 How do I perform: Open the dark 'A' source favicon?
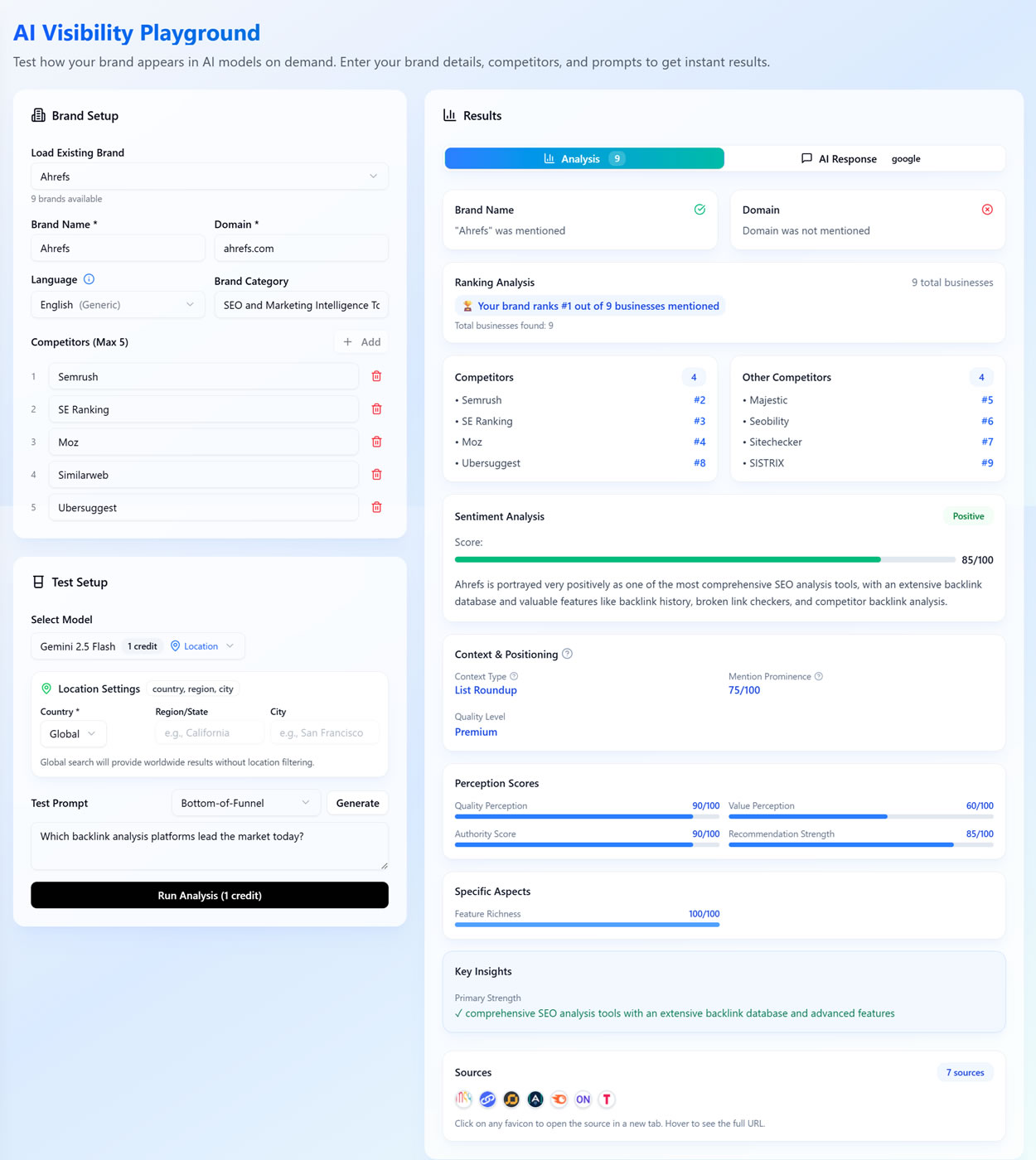coord(535,1100)
